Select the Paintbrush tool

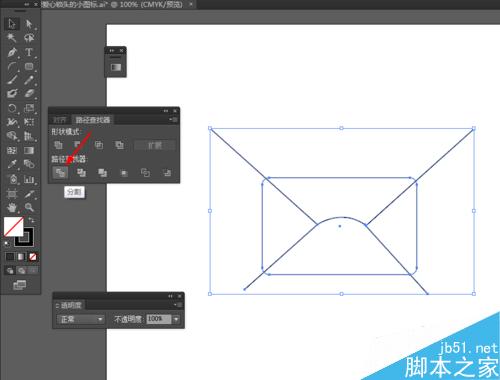point(12,80)
